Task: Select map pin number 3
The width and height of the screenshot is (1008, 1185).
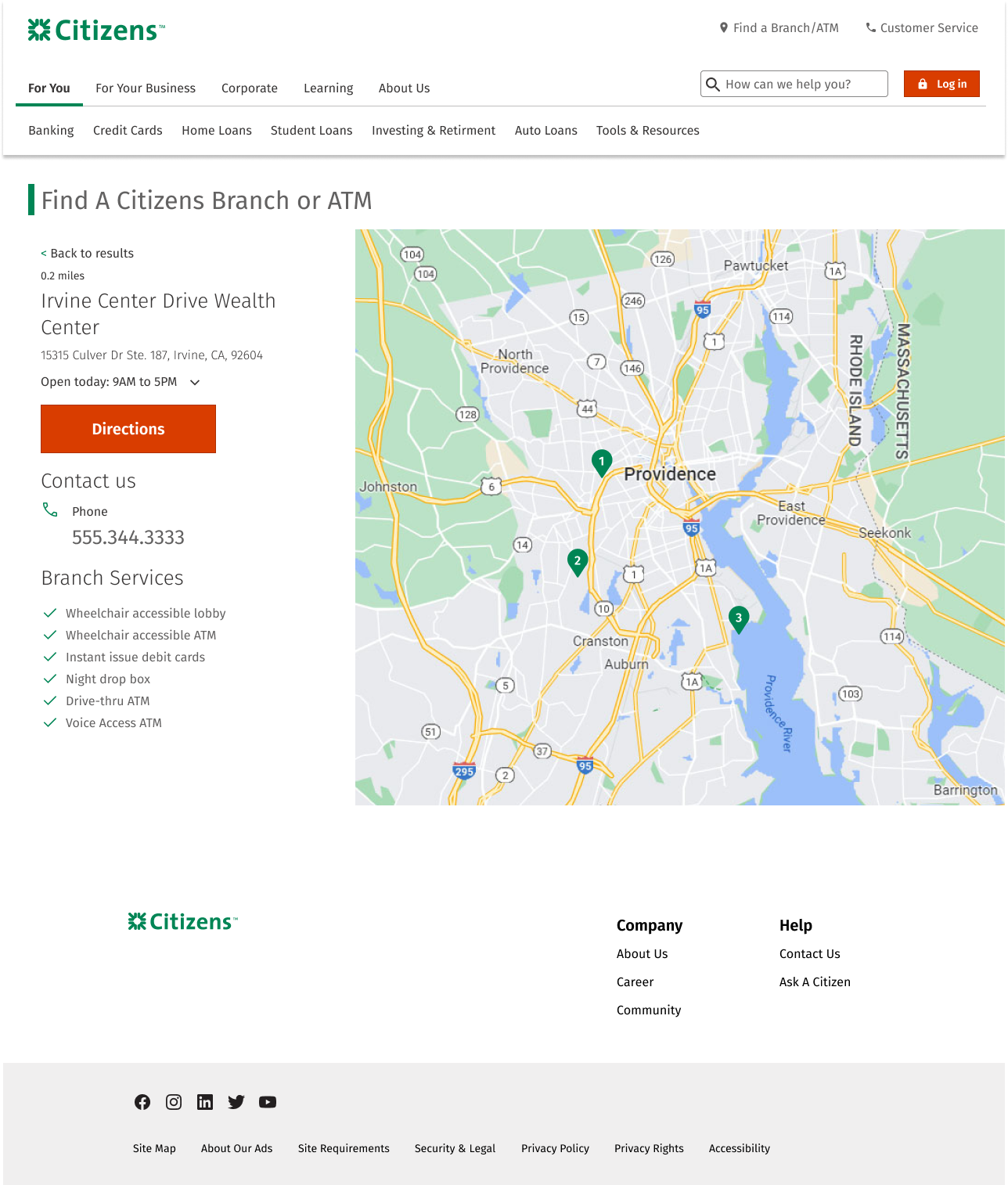Action: coord(738,618)
